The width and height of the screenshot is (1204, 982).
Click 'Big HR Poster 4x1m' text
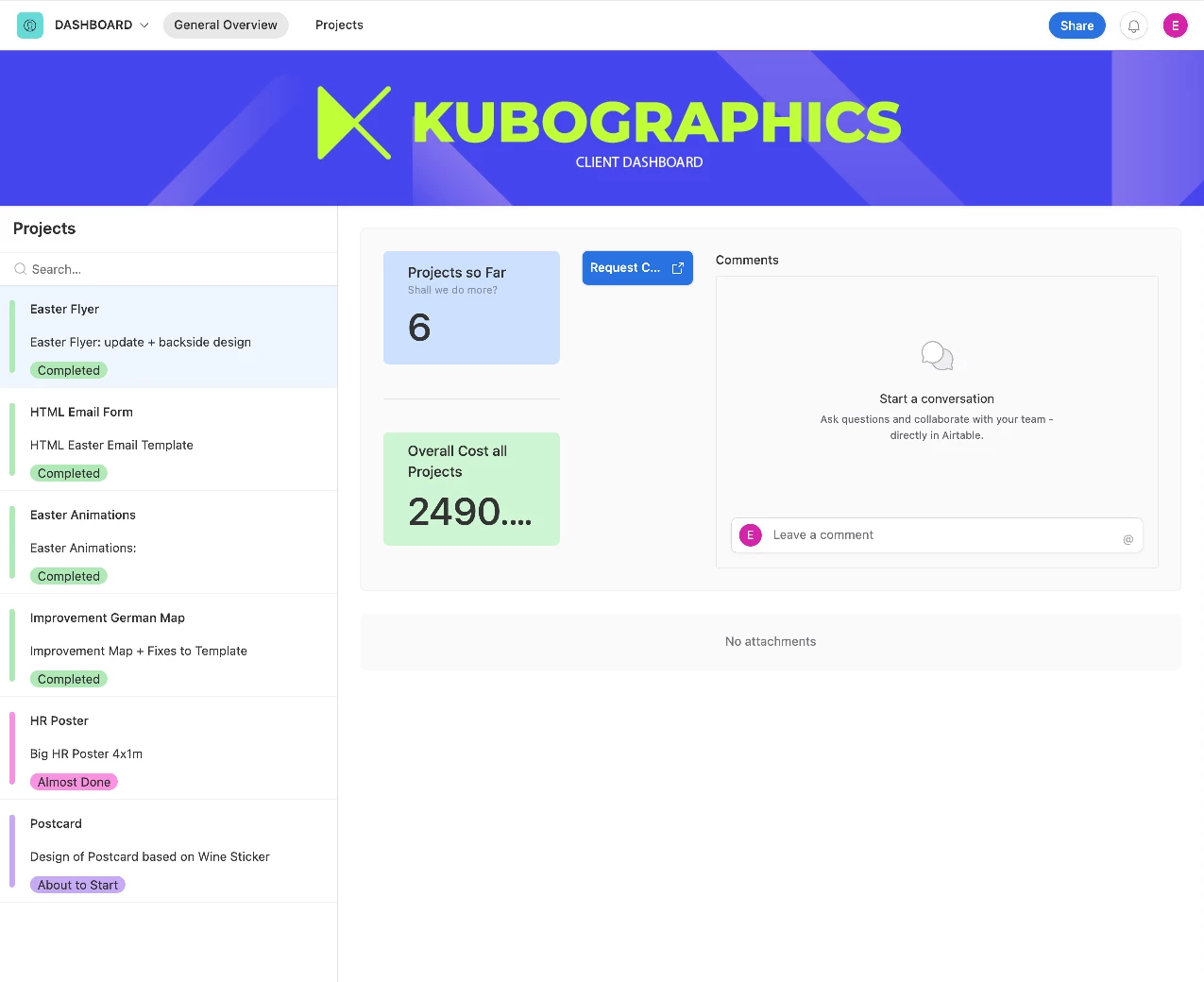pos(86,753)
